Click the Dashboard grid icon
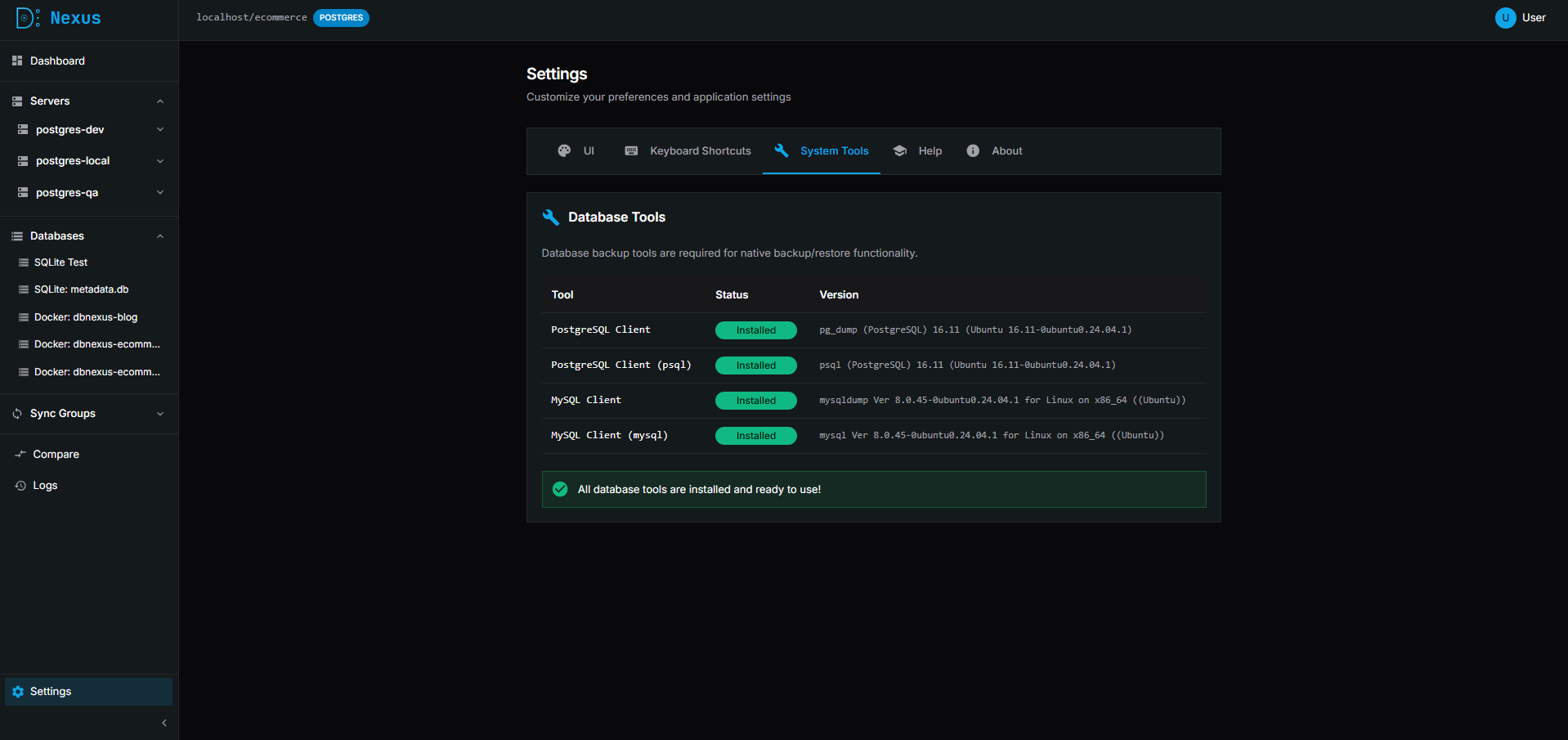The image size is (1568, 740). click(17, 61)
